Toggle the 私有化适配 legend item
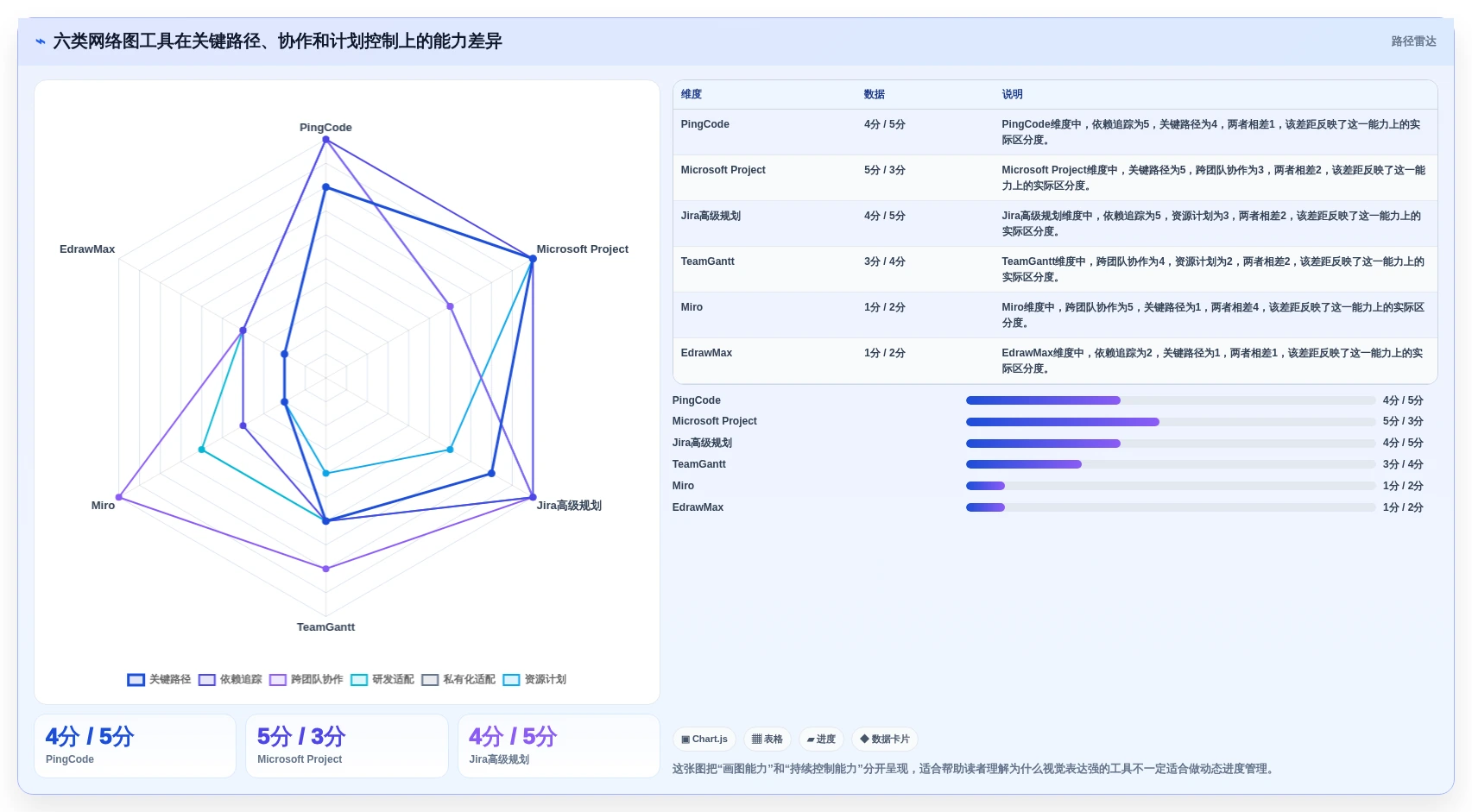This screenshot has height=812, width=1472. [x=458, y=679]
